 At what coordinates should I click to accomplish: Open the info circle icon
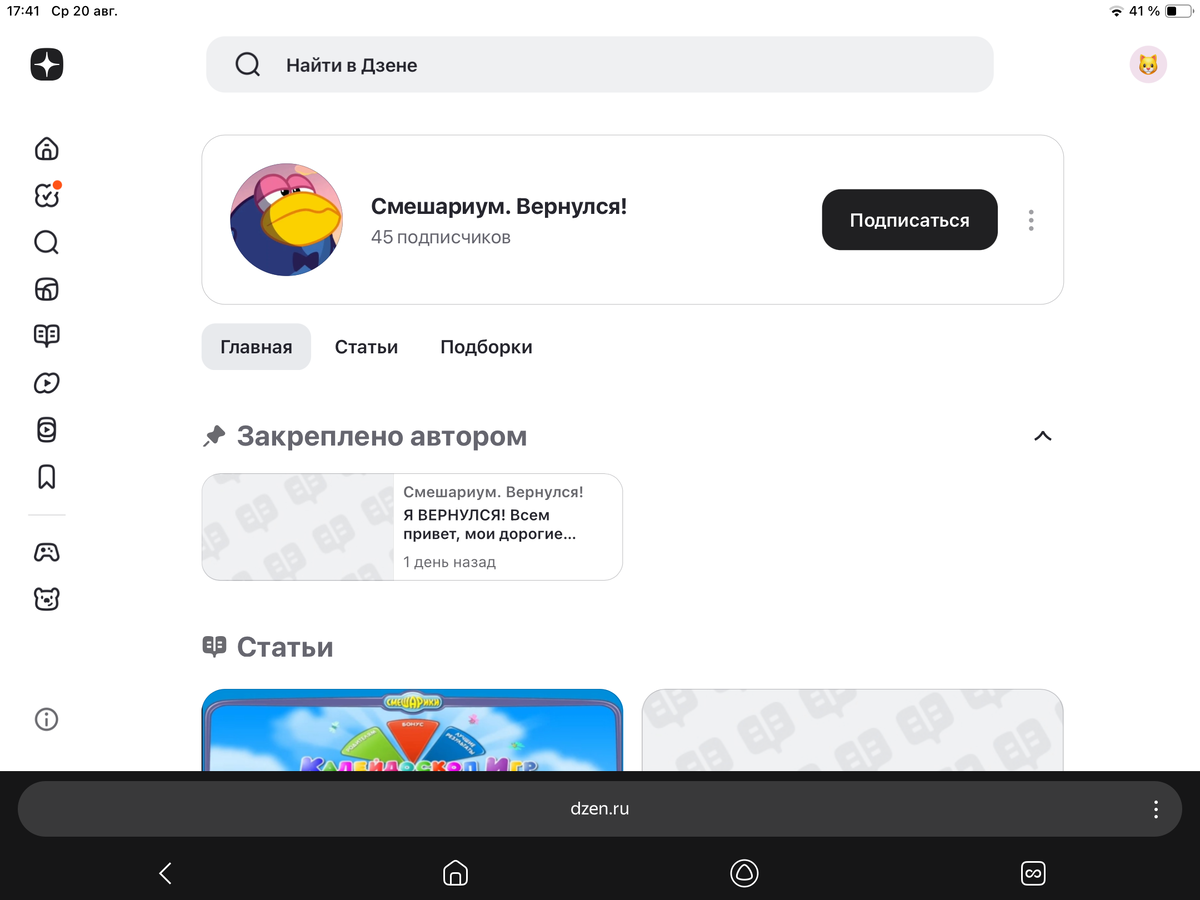46,719
